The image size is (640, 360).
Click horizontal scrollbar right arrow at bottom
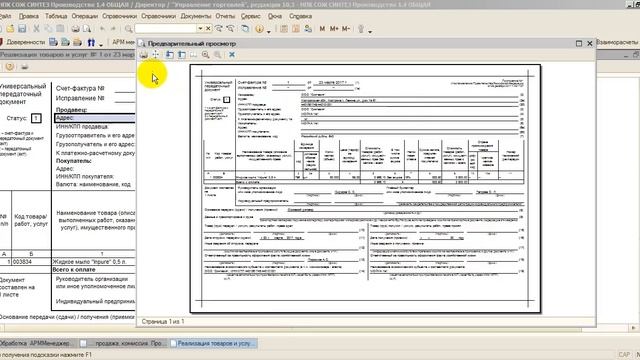pyautogui.click(x=633, y=328)
